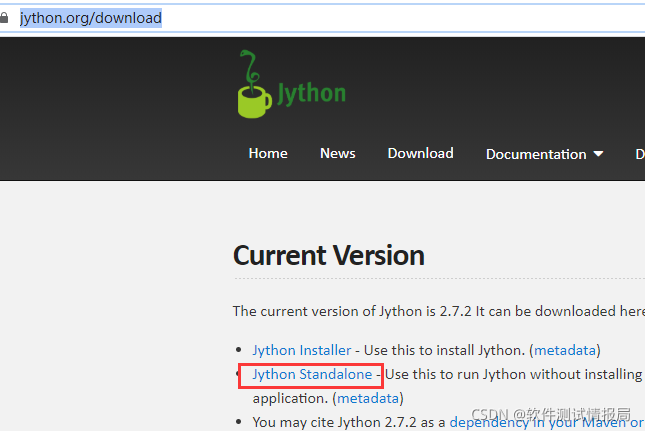Expand the Documentation dropdown menu
645x431 pixels.
click(x=544, y=154)
